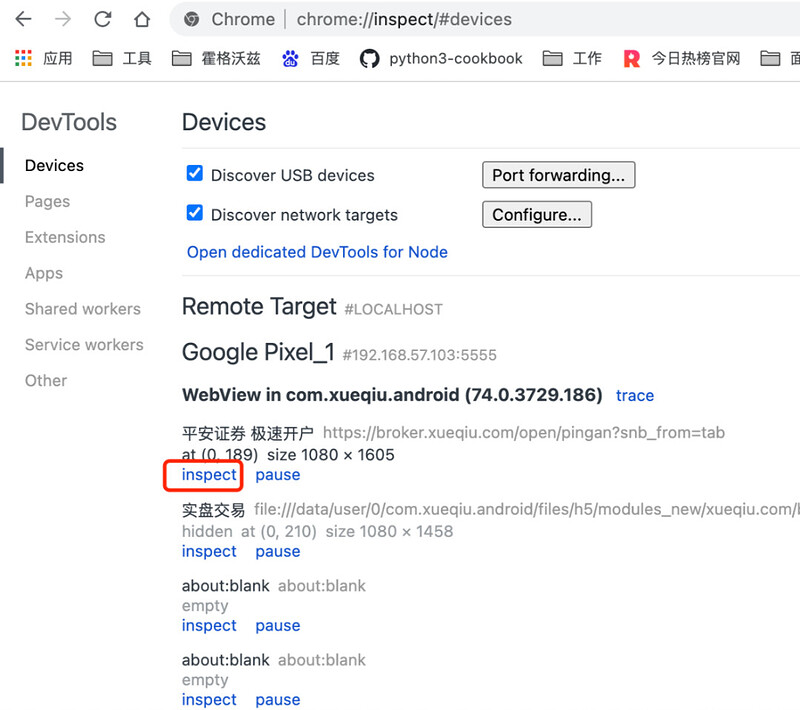800x710 pixels.
Task: Click the browser back arrow
Action: tap(23, 19)
